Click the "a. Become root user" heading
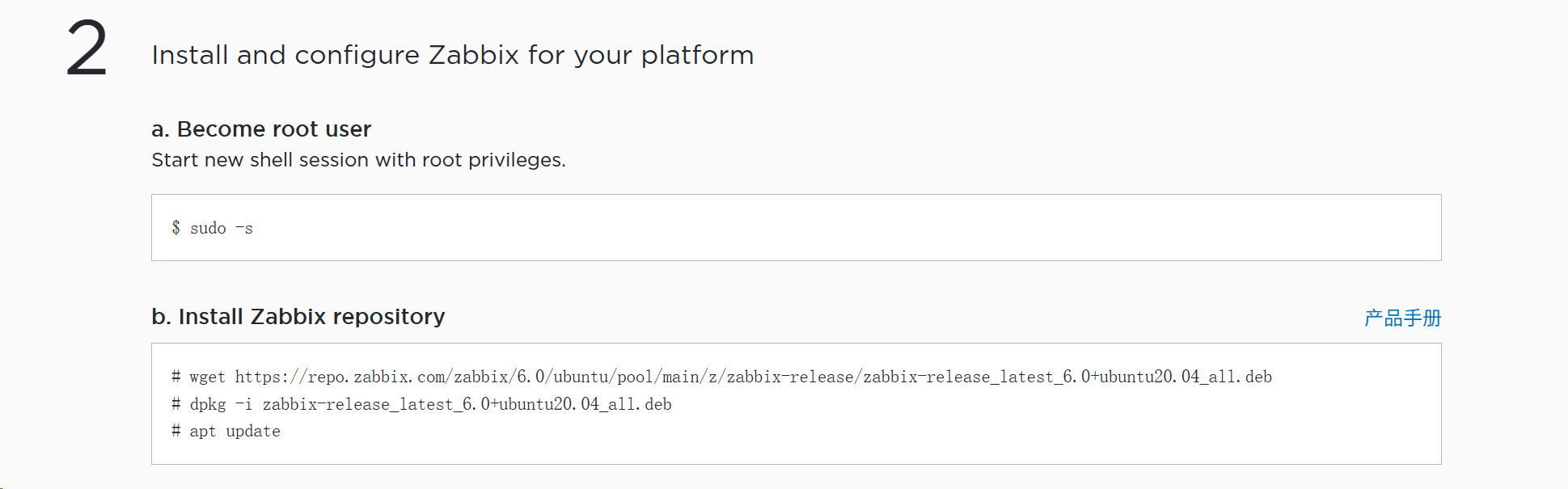Image resolution: width=1568 pixels, height=489 pixels. point(261,129)
